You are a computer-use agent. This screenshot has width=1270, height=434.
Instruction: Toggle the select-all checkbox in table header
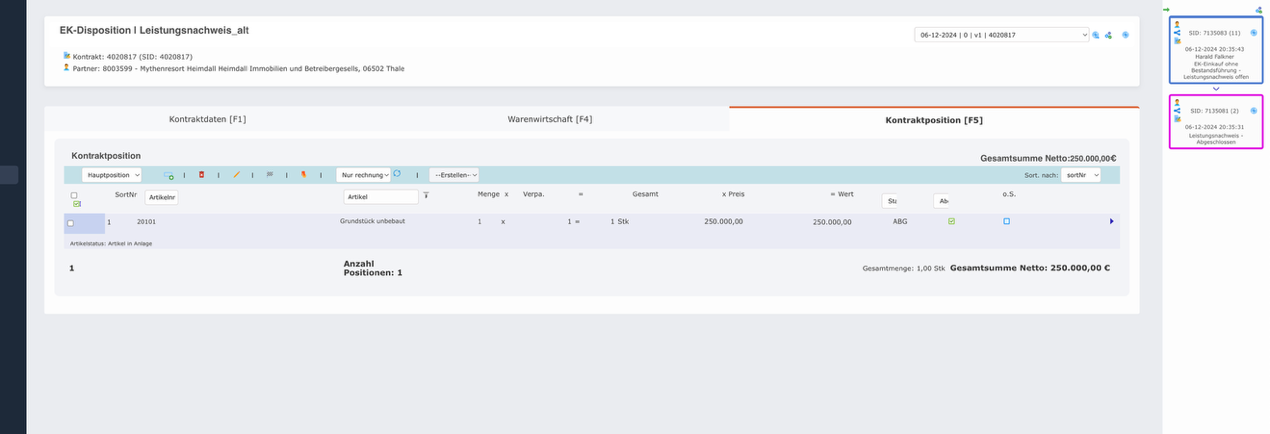tap(74, 196)
